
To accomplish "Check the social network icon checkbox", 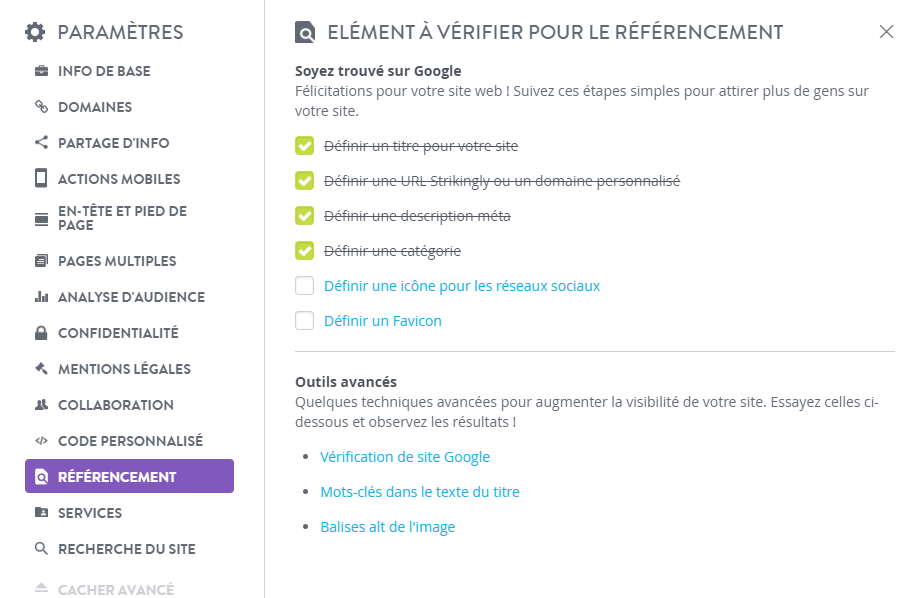I will [x=305, y=286].
